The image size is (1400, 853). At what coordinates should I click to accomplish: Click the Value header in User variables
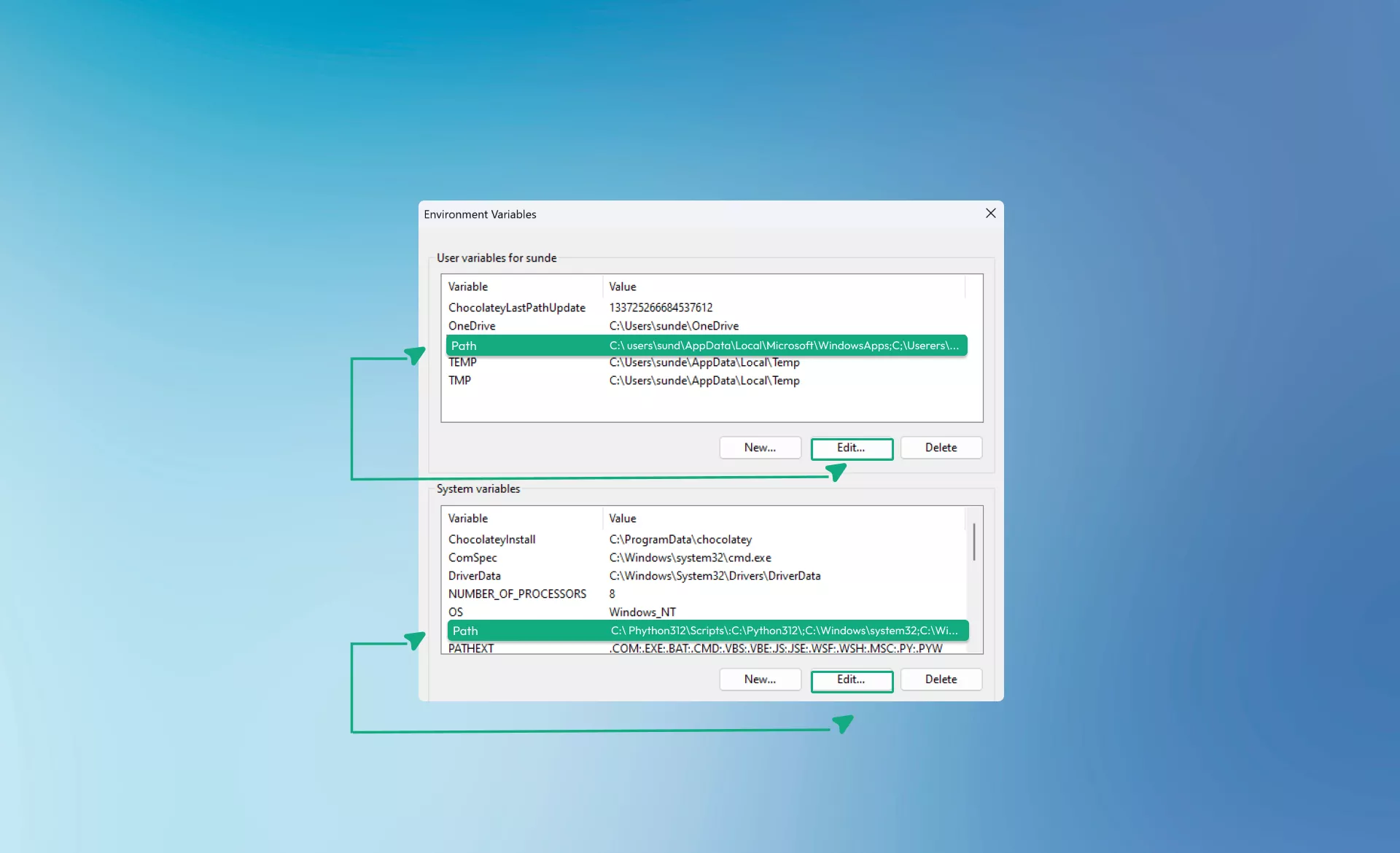784,287
